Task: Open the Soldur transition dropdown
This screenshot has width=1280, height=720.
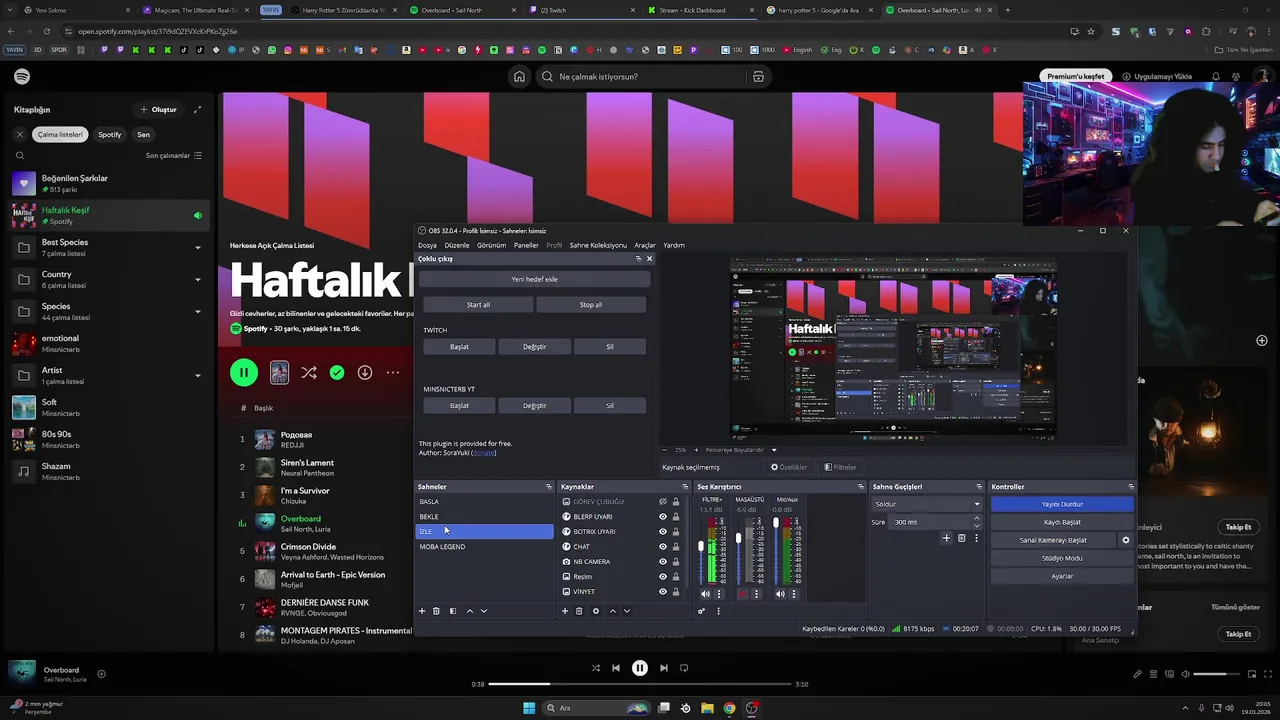Action: (x=928, y=504)
